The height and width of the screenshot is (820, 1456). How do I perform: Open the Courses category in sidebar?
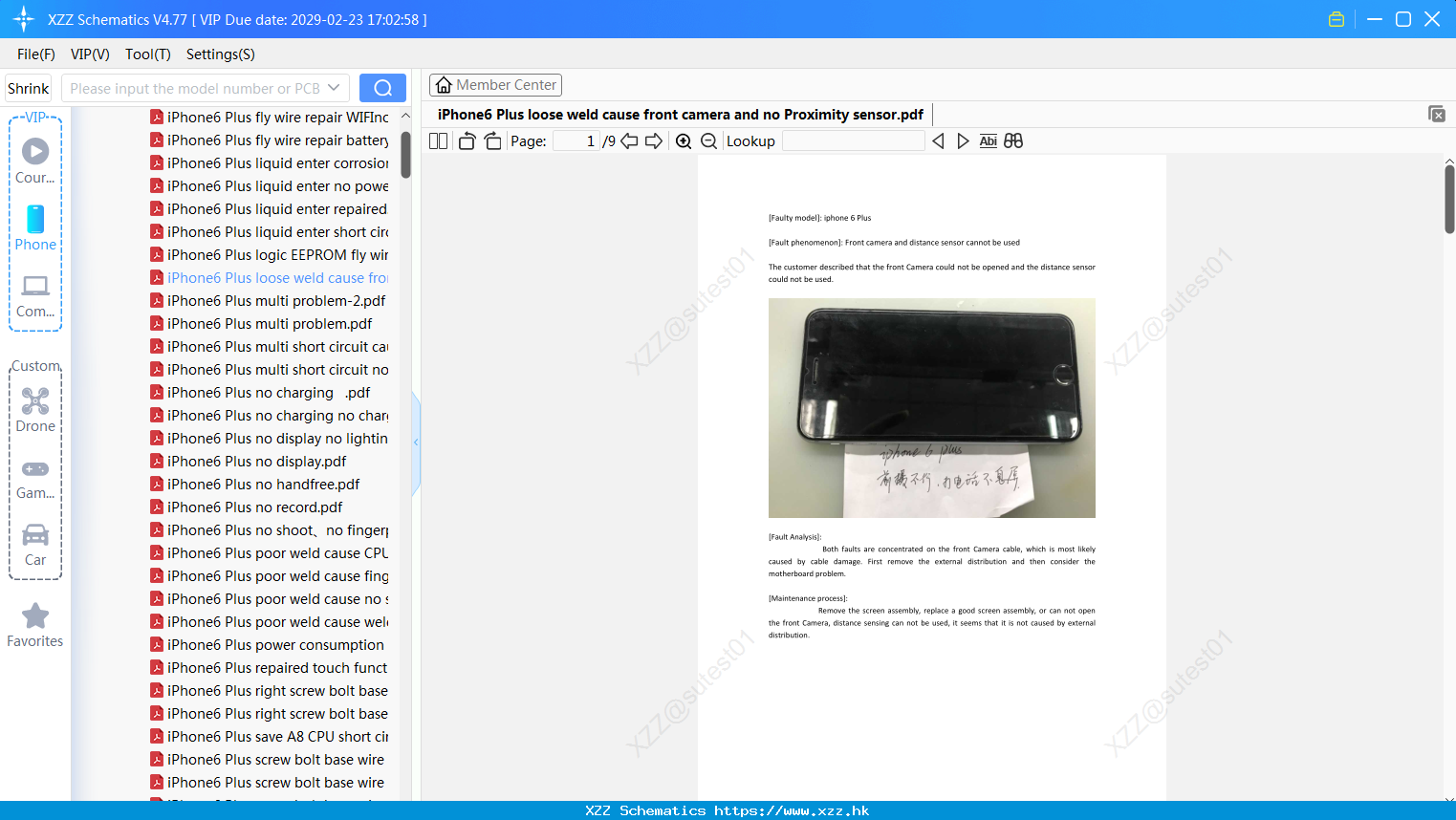click(x=35, y=161)
